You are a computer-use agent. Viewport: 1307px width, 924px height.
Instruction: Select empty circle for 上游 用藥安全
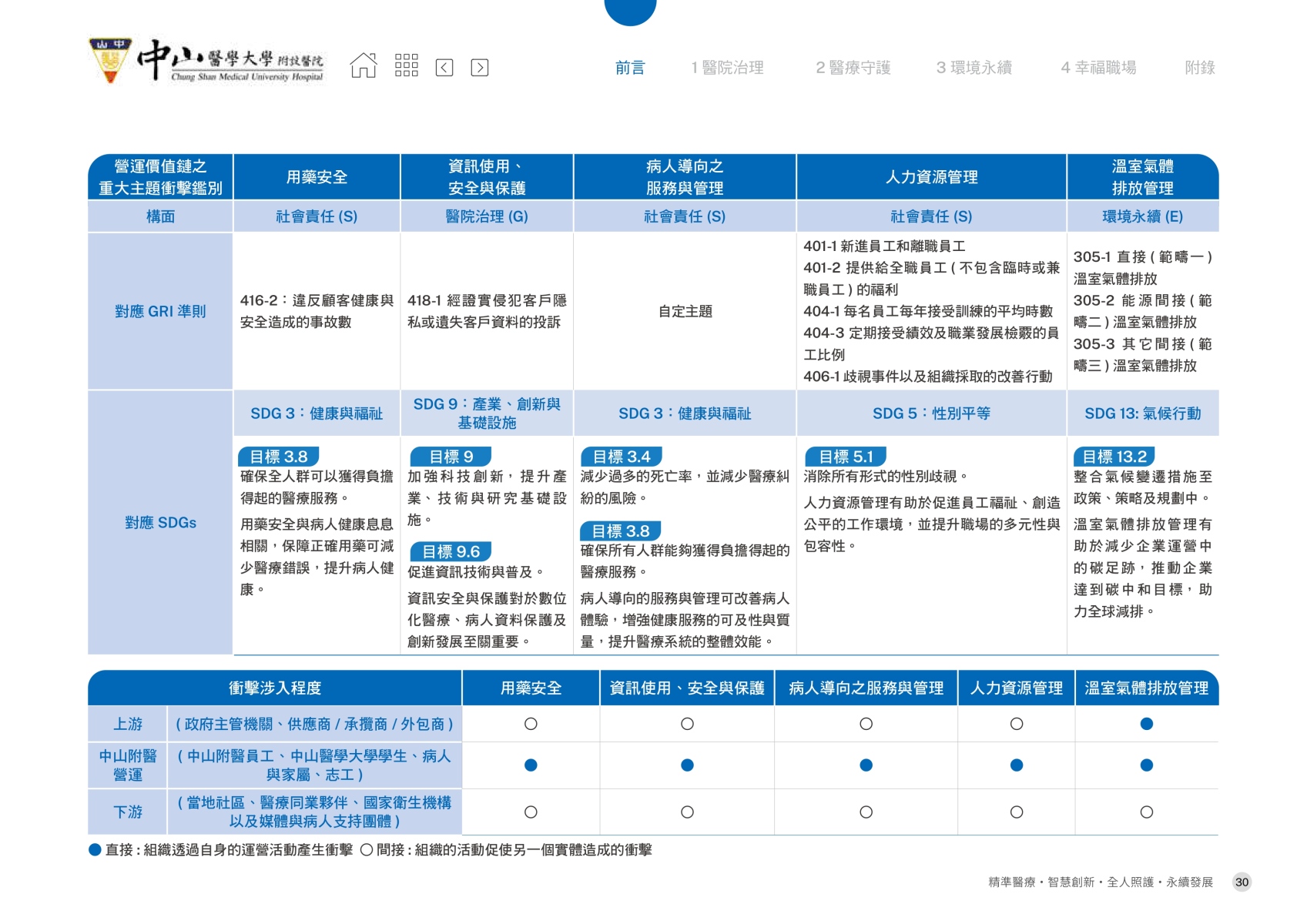click(x=531, y=724)
